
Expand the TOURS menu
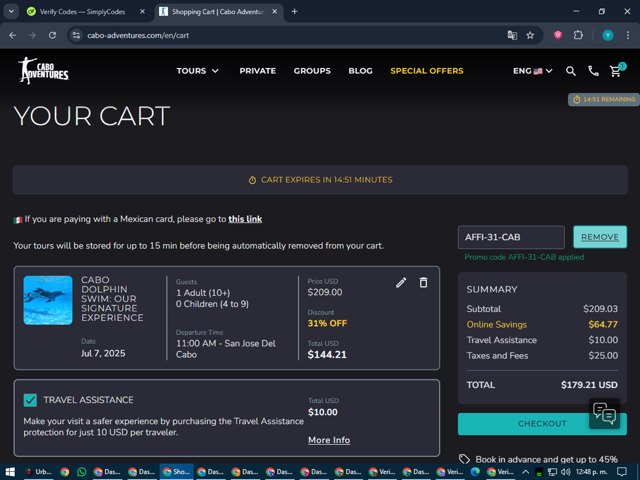198,71
